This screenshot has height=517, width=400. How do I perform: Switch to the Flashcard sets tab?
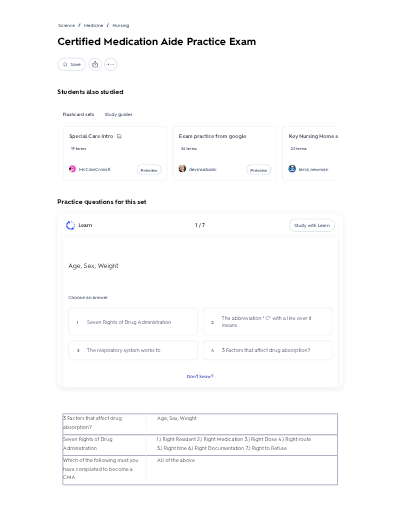click(78, 114)
